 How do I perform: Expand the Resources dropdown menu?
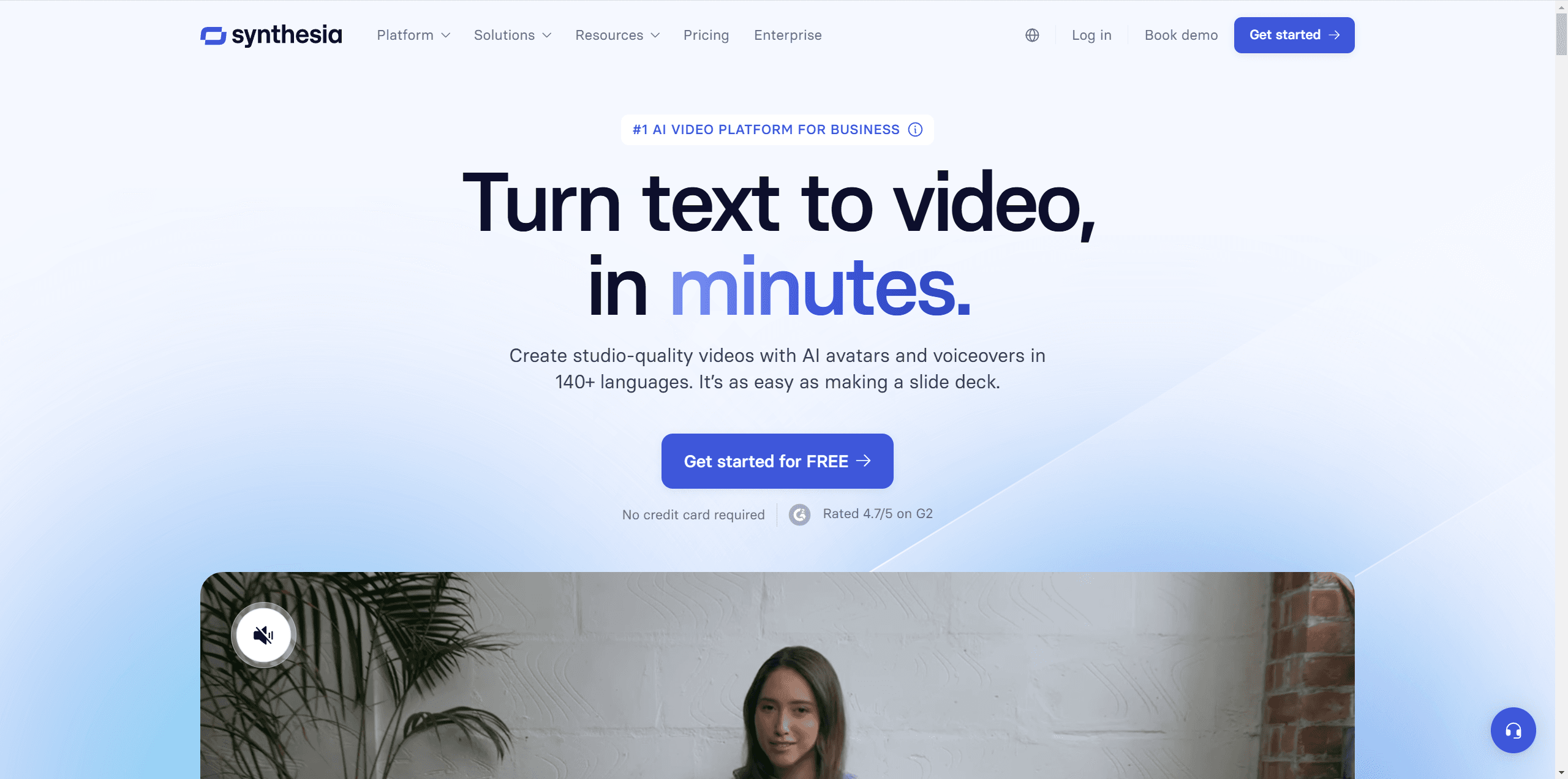(x=618, y=35)
